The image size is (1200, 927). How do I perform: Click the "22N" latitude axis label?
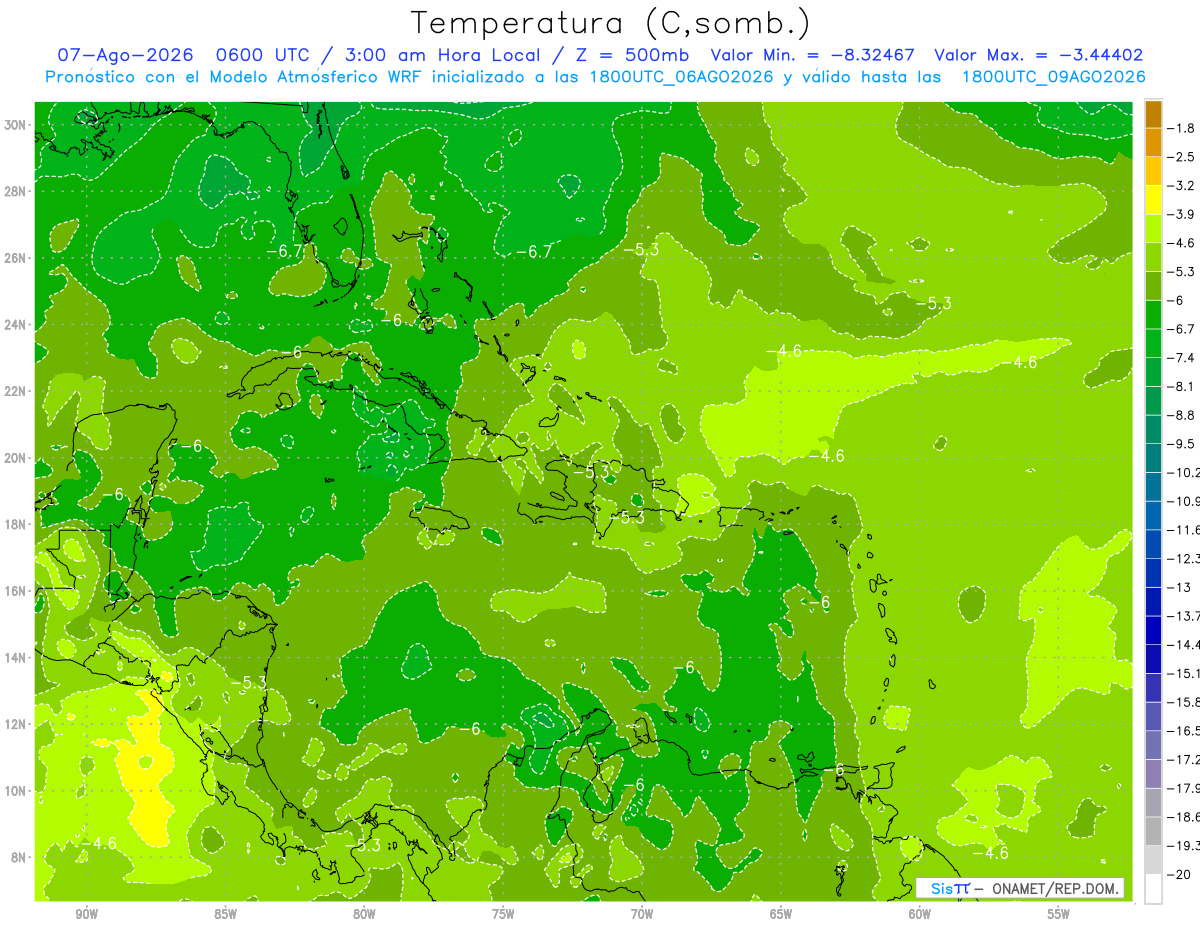[16, 391]
